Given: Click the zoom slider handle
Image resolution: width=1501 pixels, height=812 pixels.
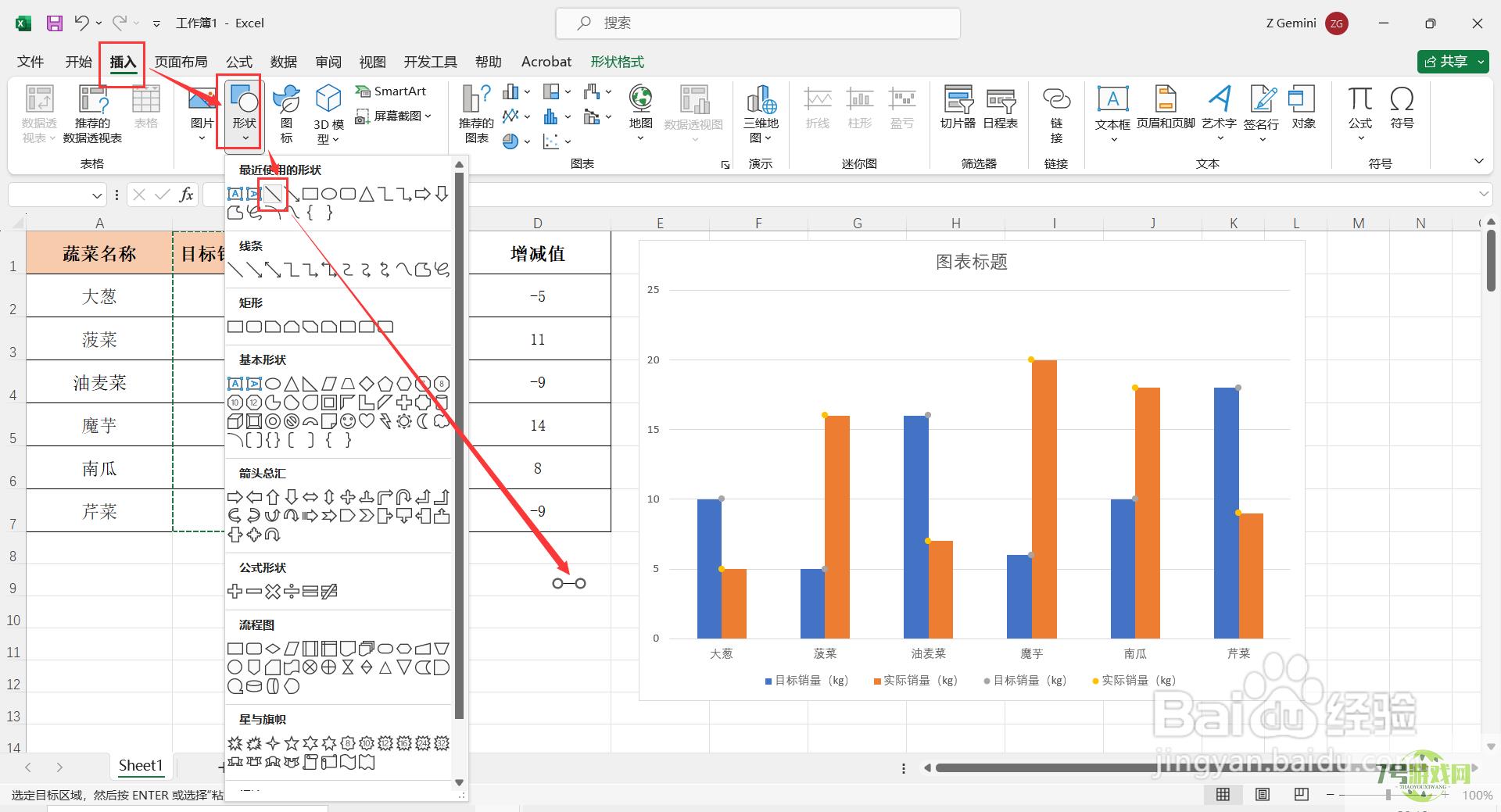Looking at the screenshot, I should pyautogui.click(x=1388, y=795).
